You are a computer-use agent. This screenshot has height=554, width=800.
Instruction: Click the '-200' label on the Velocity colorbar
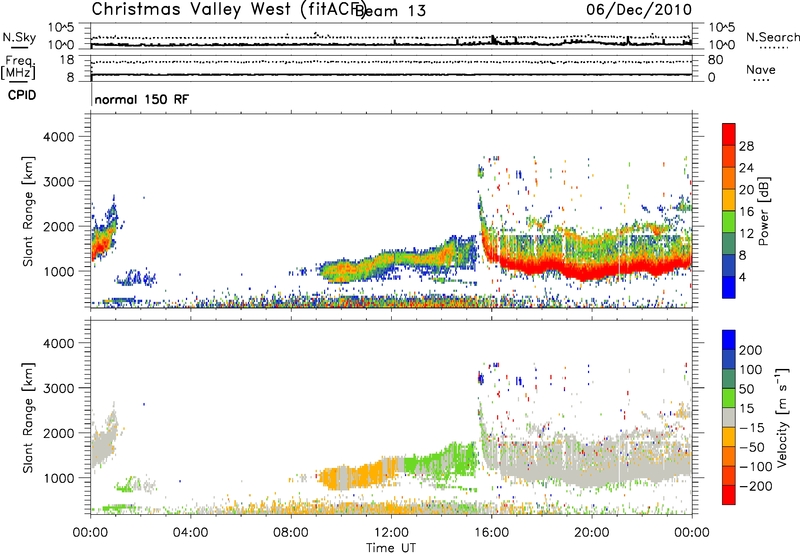(x=755, y=486)
